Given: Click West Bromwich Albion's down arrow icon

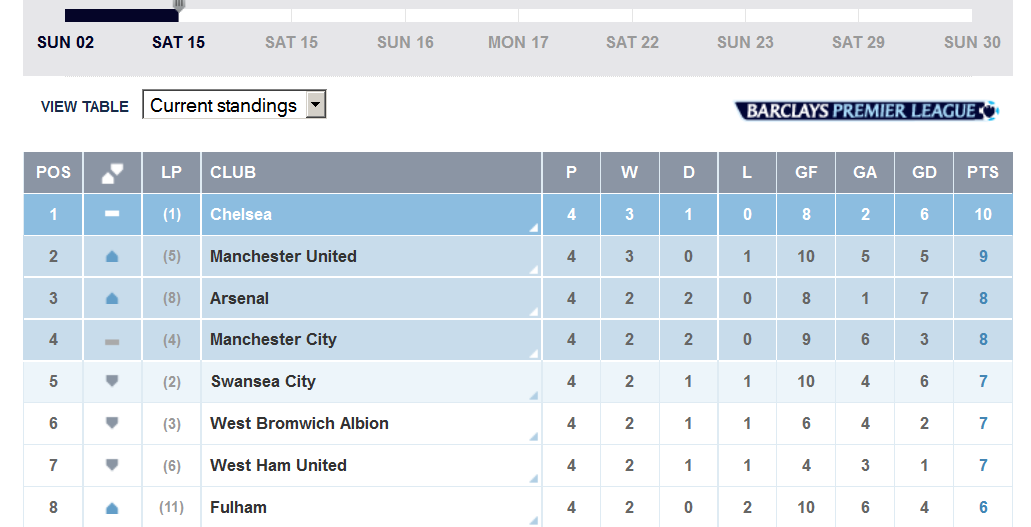Looking at the screenshot, I should (112, 423).
